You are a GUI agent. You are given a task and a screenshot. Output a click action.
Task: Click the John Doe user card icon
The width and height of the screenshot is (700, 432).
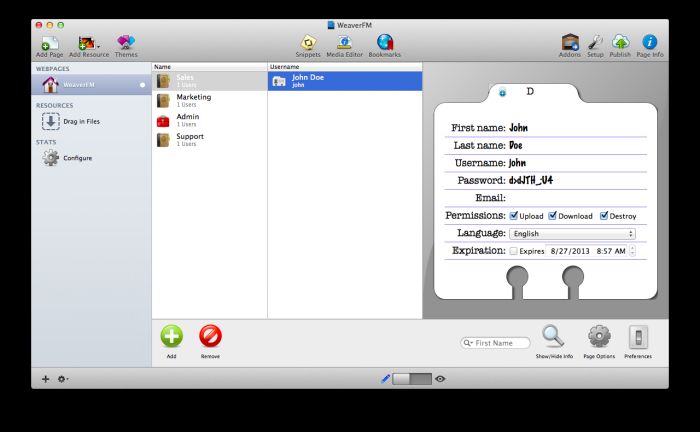point(279,81)
